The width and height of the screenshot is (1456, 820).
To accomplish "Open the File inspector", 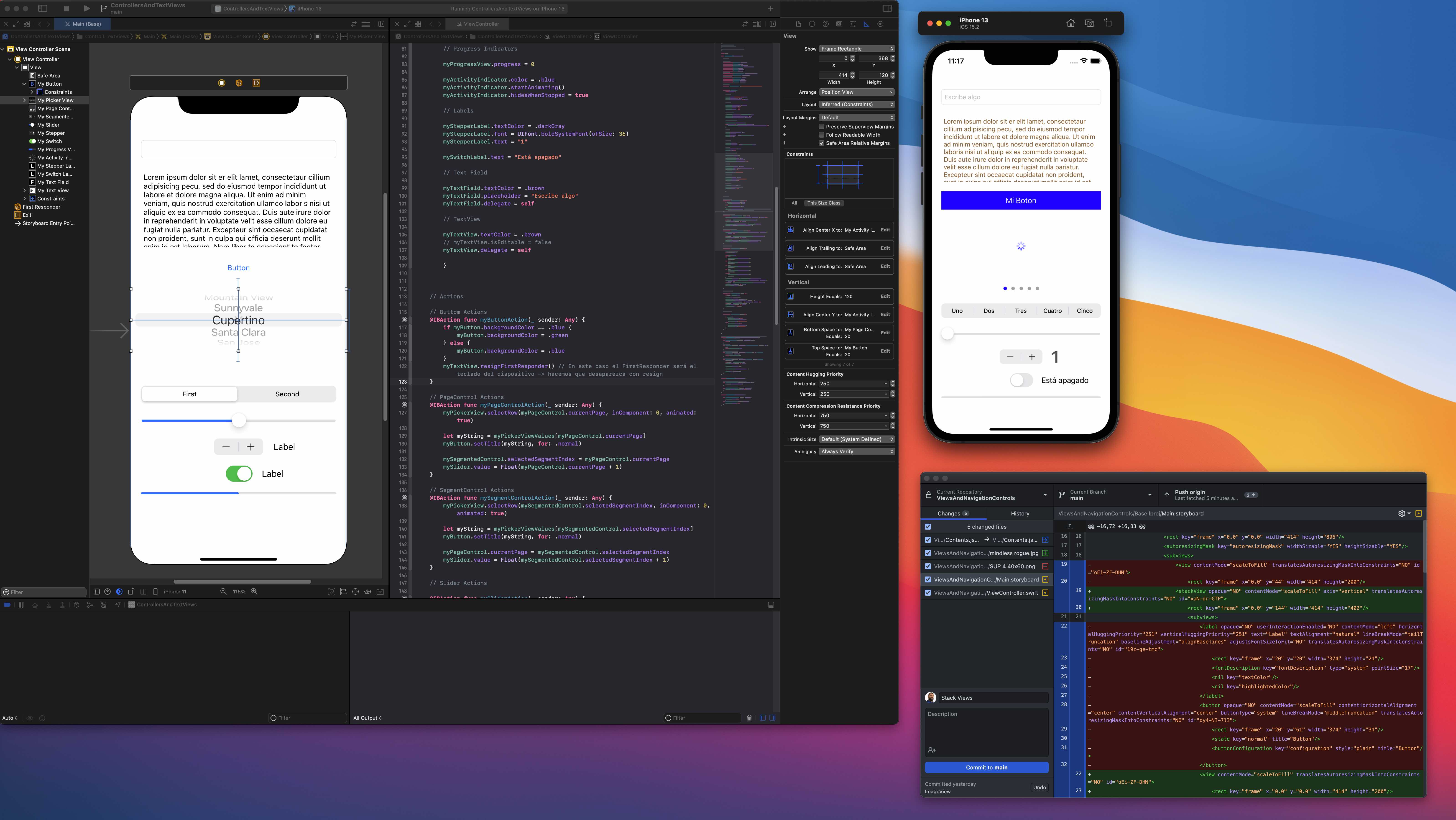I will point(799,24).
